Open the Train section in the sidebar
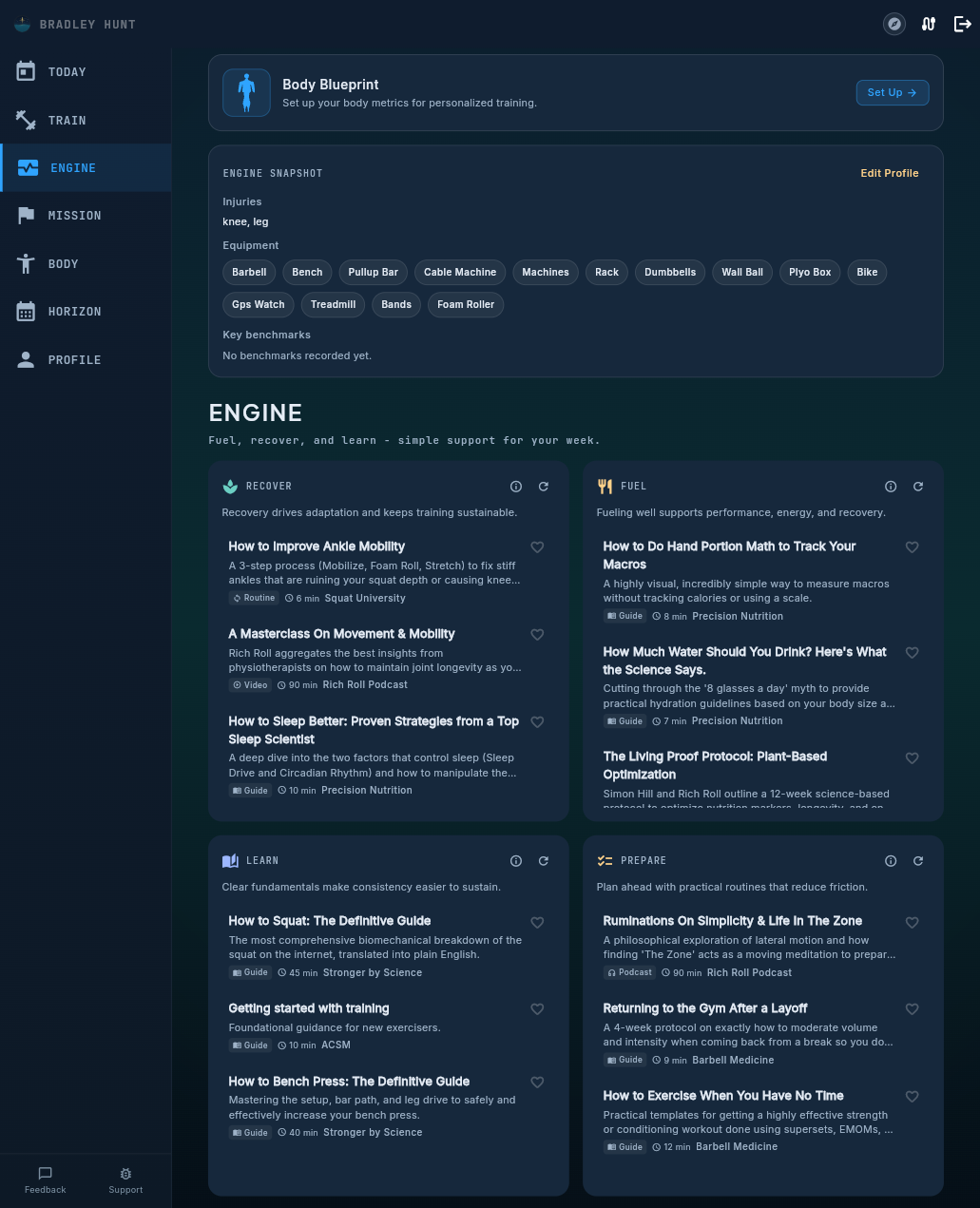 [x=67, y=121]
